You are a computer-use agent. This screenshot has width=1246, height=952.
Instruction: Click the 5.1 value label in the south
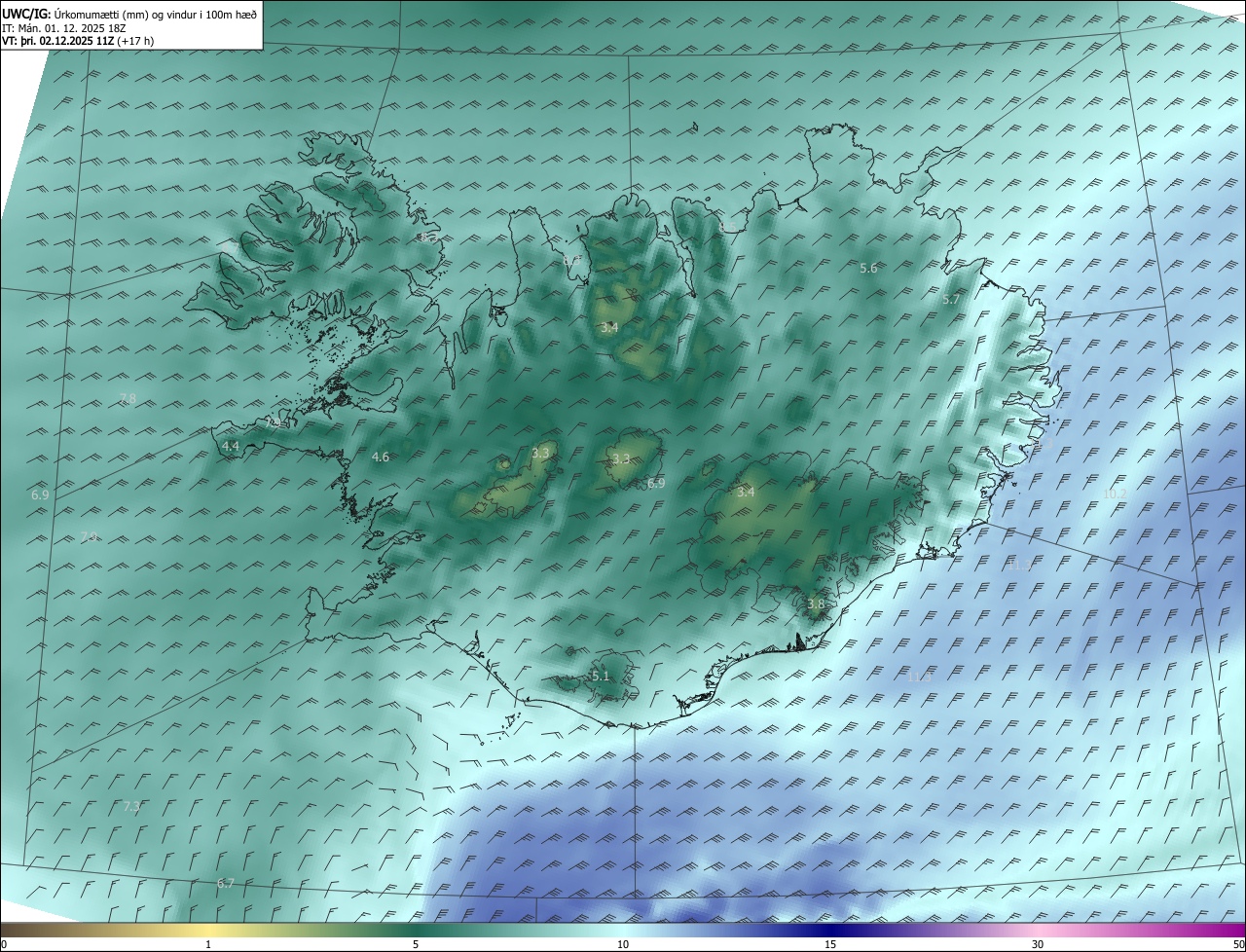601,676
